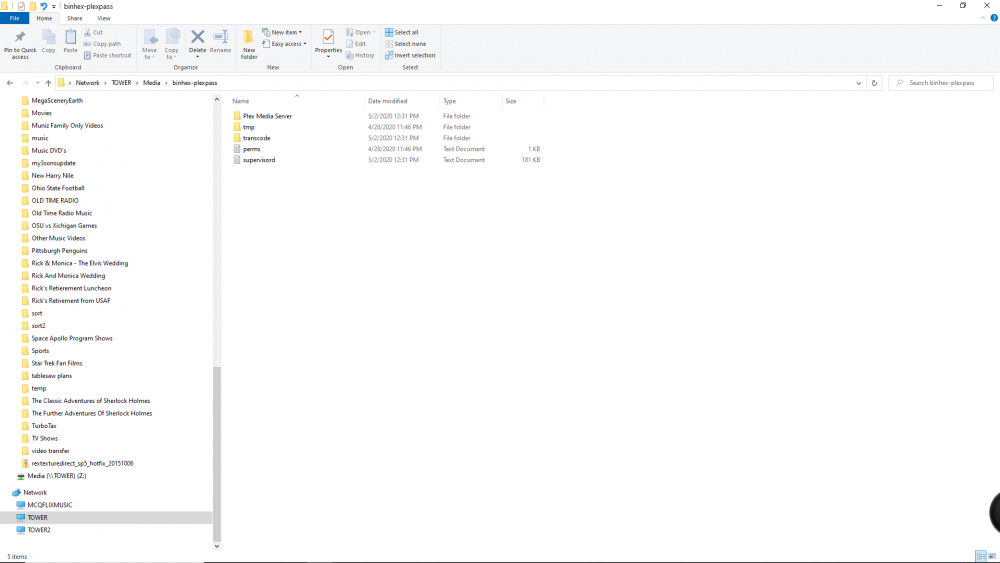Open the Easy access dropdown
The image size is (1000, 563).
coord(284,44)
